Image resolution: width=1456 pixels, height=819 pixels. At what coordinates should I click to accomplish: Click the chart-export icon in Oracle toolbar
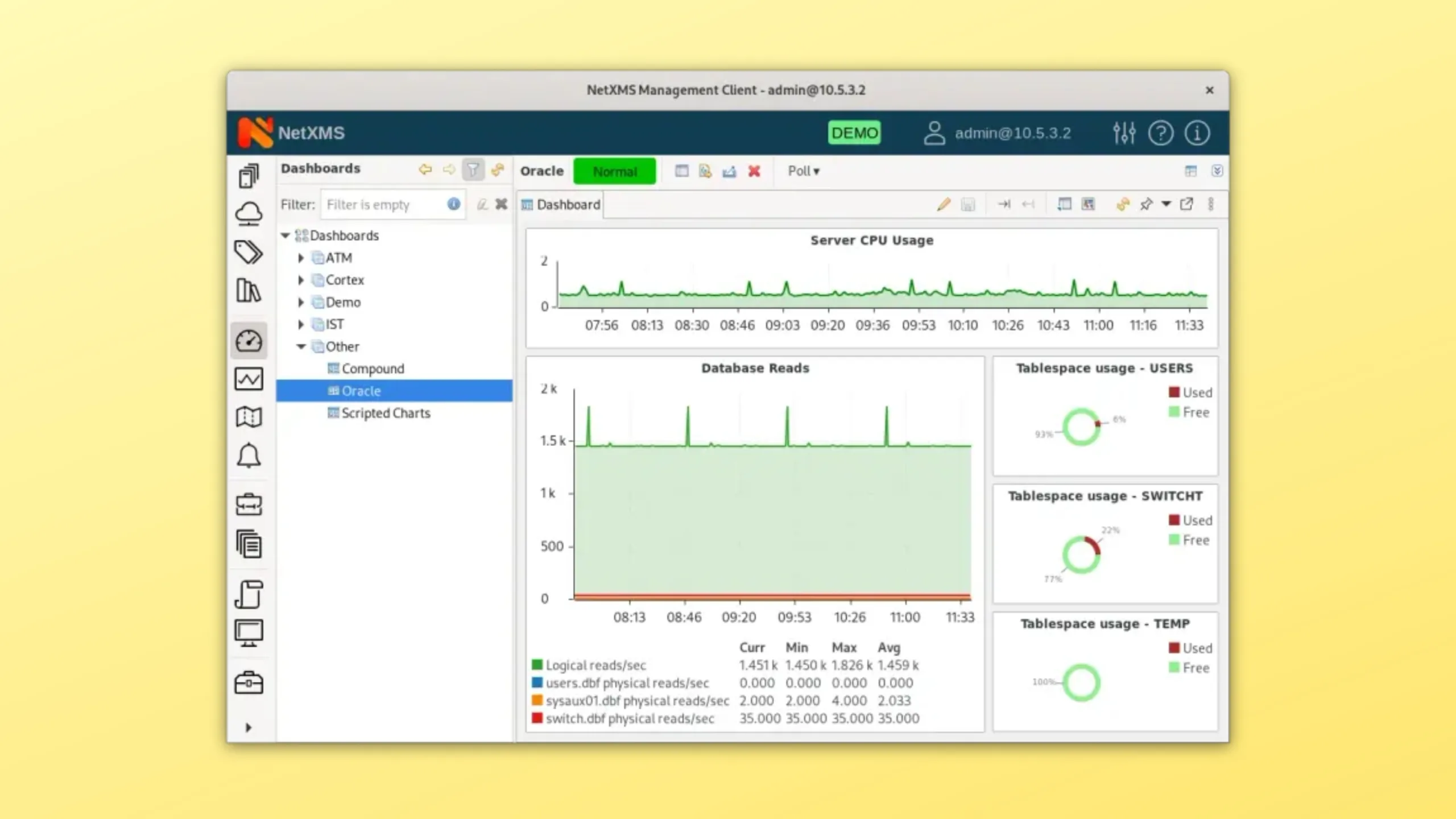click(x=730, y=171)
